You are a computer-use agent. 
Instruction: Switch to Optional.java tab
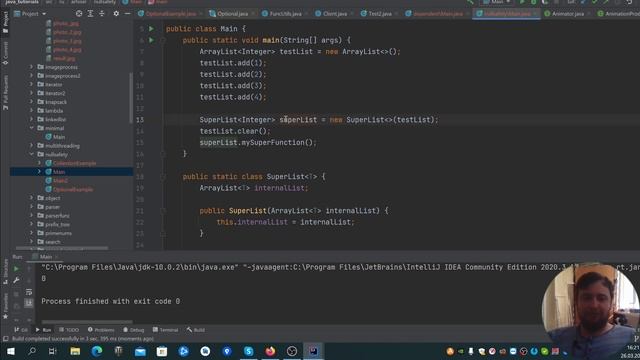(232, 13)
